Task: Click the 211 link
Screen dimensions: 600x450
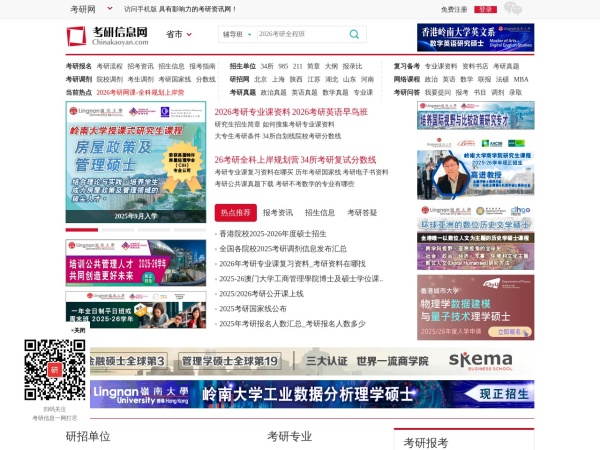Action: [298, 66]
